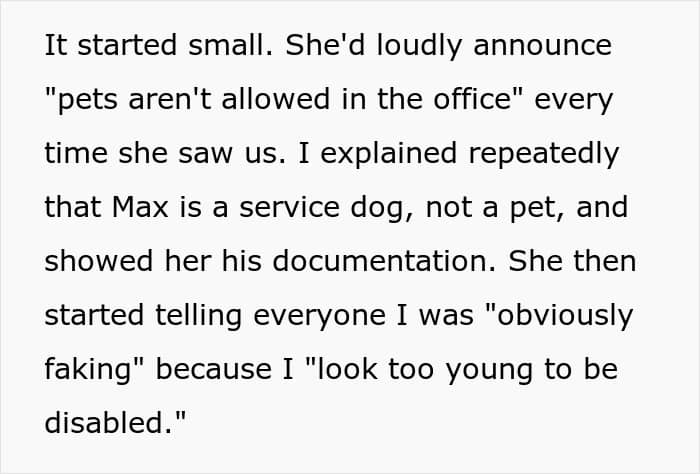
Task: Click the word "young" in seventh line
Action: [x=489, y=371]
